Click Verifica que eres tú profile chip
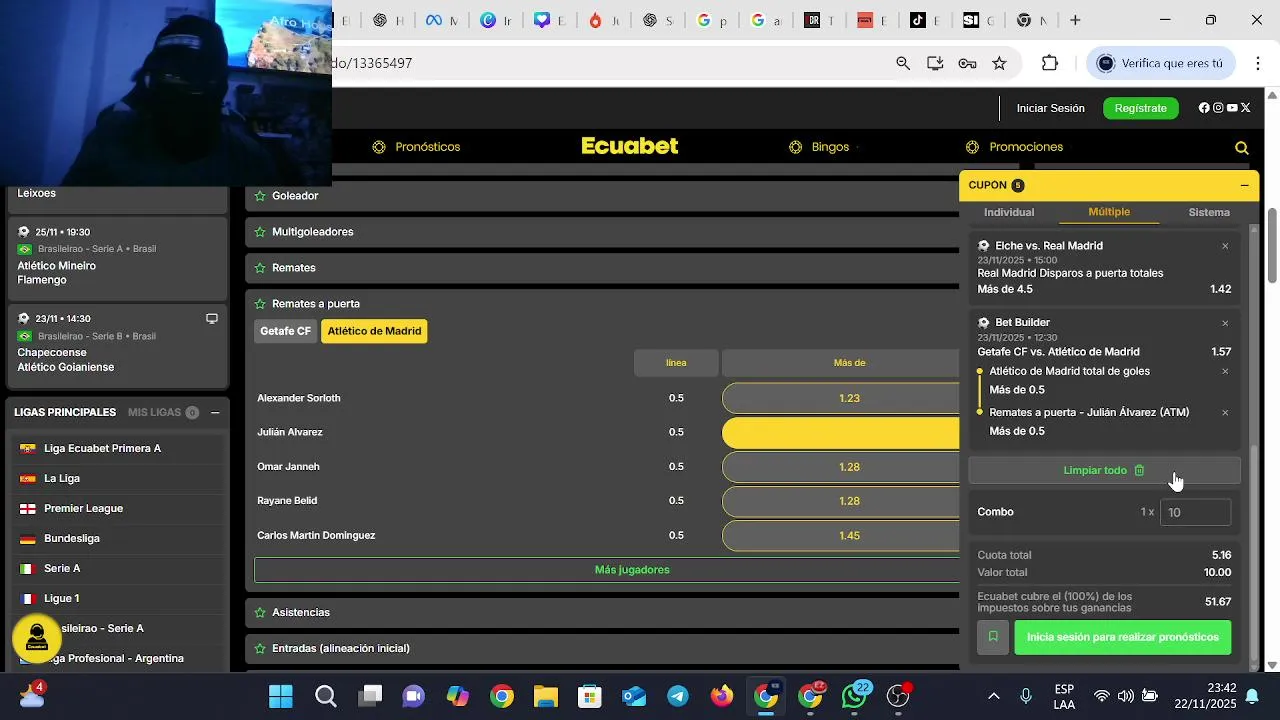 click(1163, 63)
